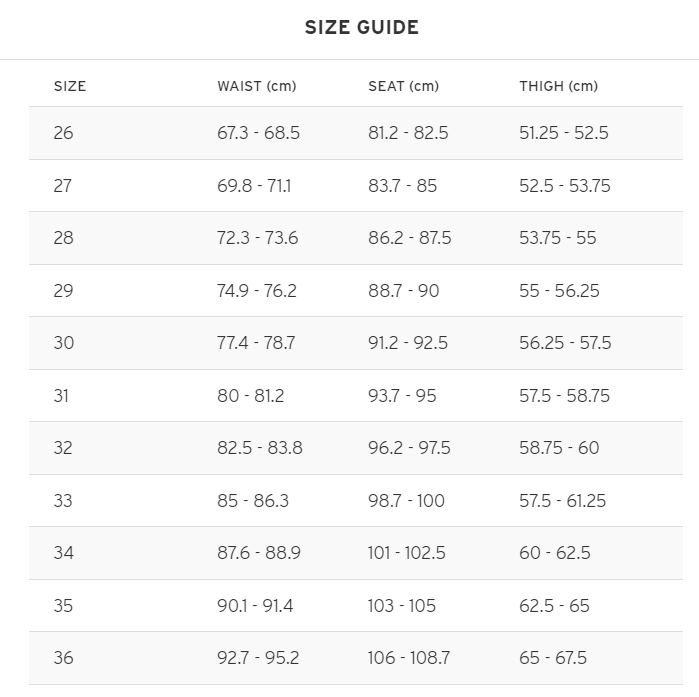Click thigh value 51.25 - 52.5
Viewport: 699px width, 697px height.
[564, 133]
